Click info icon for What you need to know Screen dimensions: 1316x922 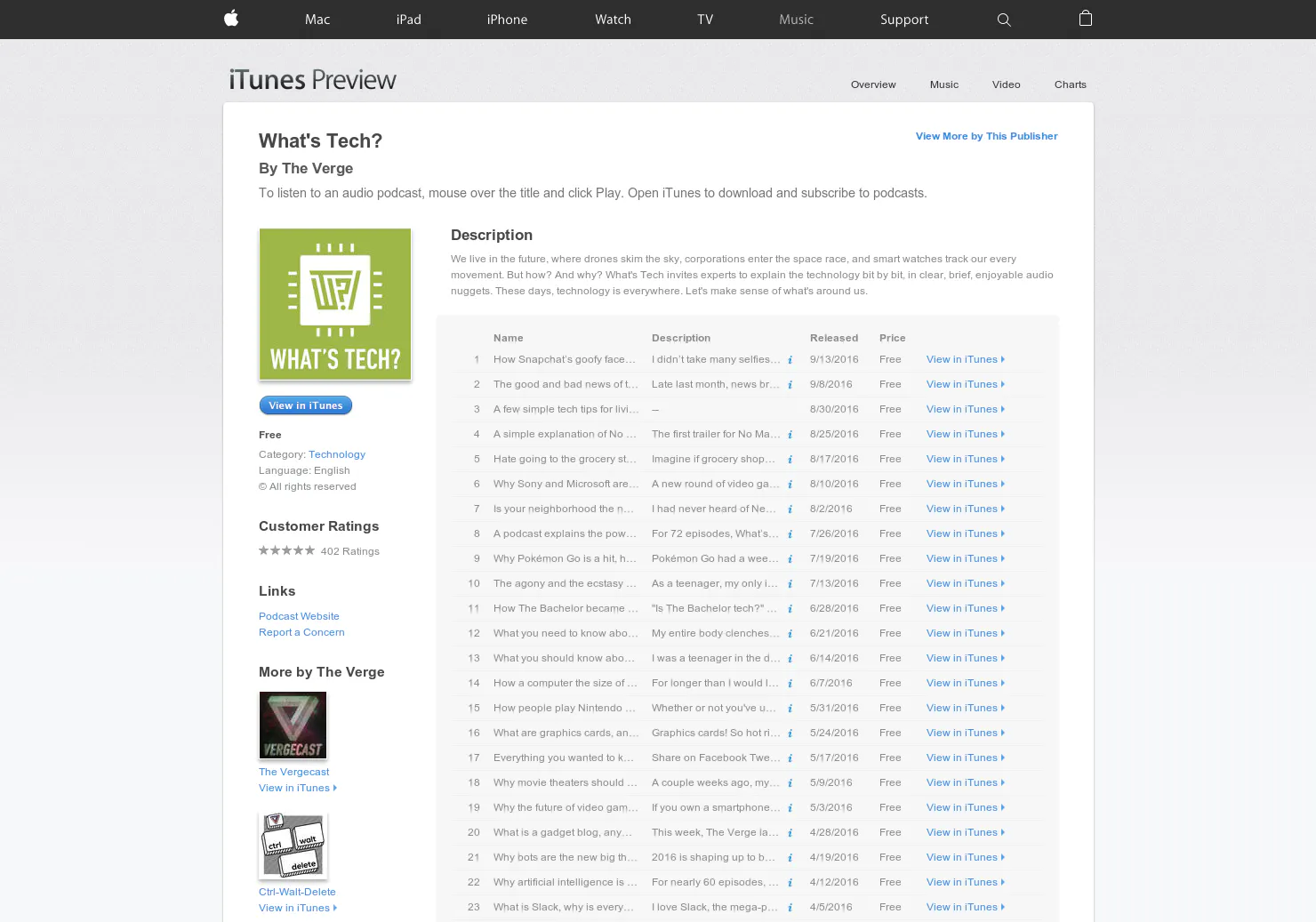tap(790, 634)
